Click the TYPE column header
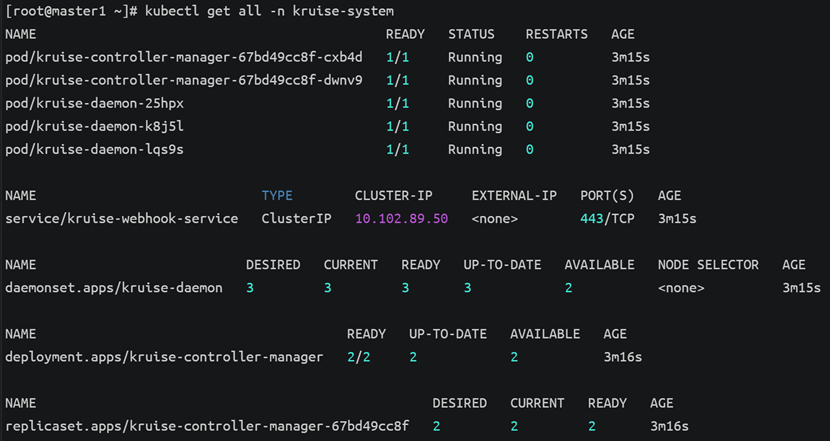 click(x=277, y=196)
